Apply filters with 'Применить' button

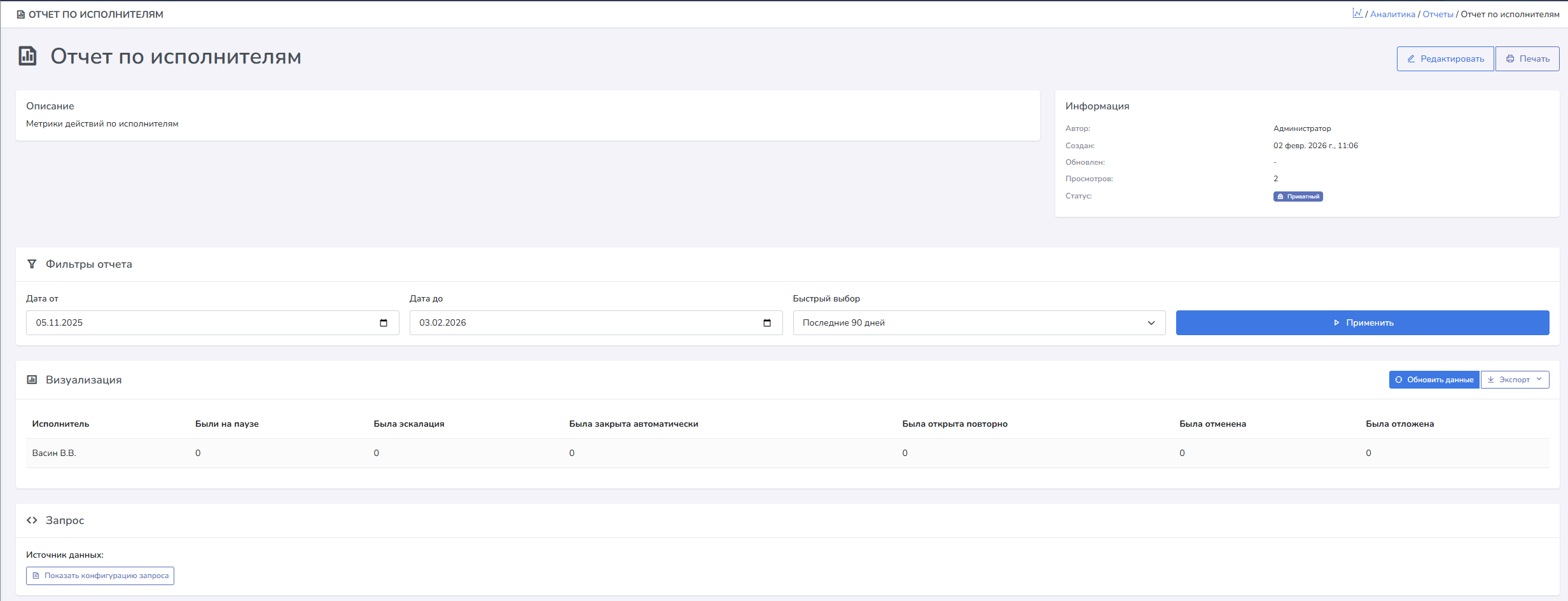1362,323
